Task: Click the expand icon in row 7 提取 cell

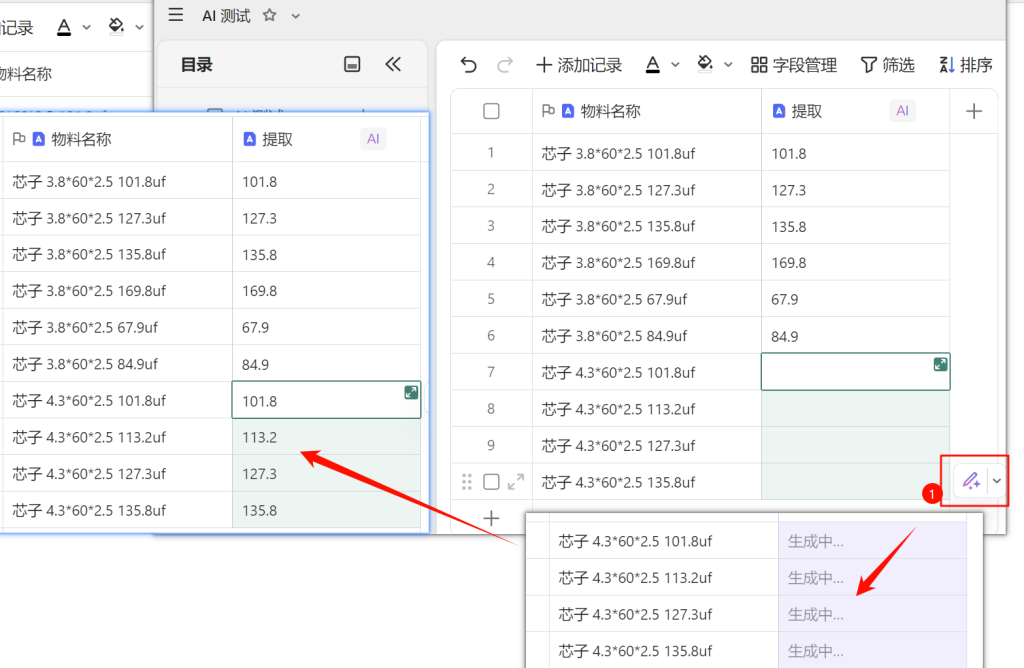Action: 940,364
